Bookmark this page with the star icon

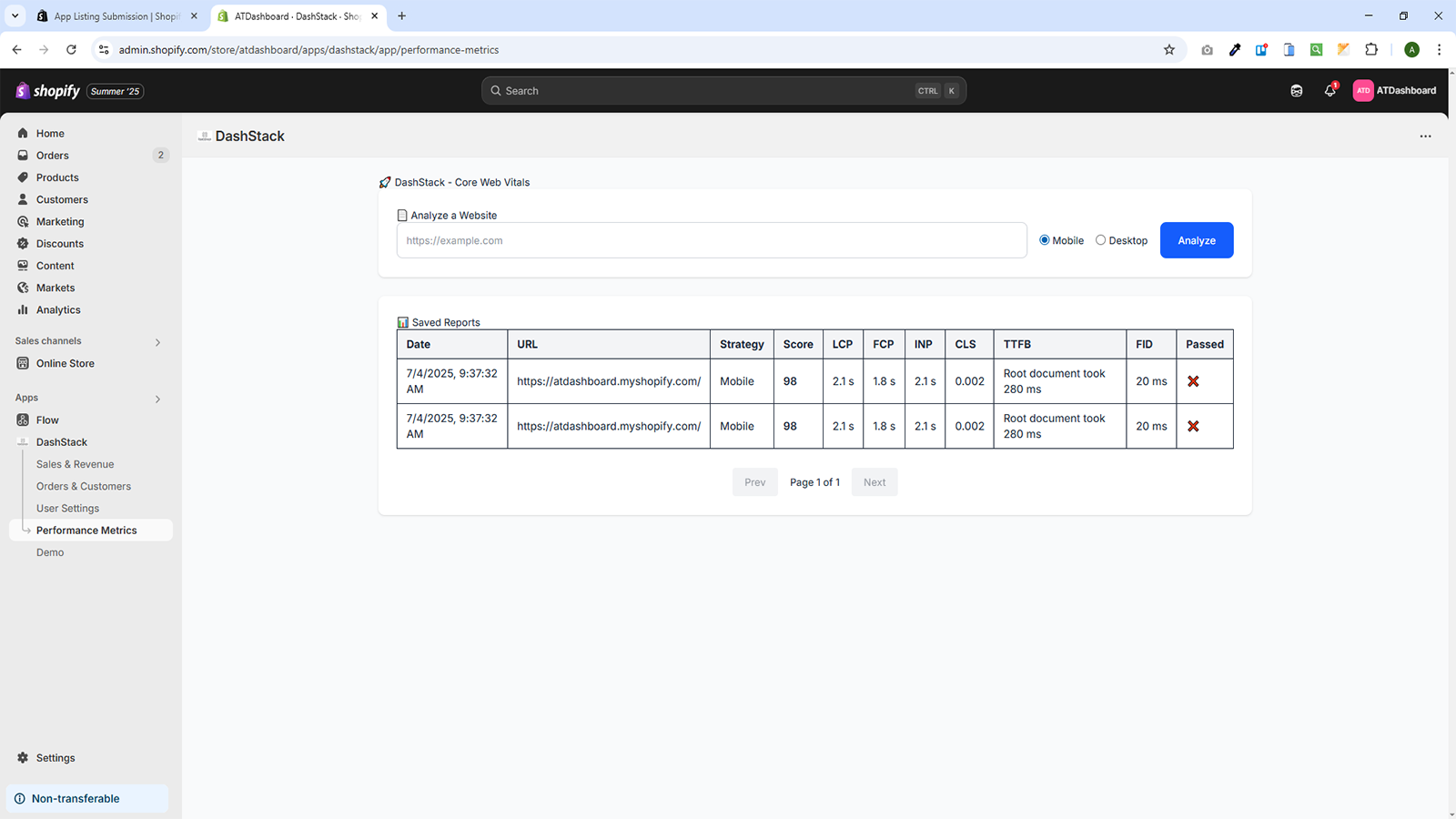coord(1169,50)
